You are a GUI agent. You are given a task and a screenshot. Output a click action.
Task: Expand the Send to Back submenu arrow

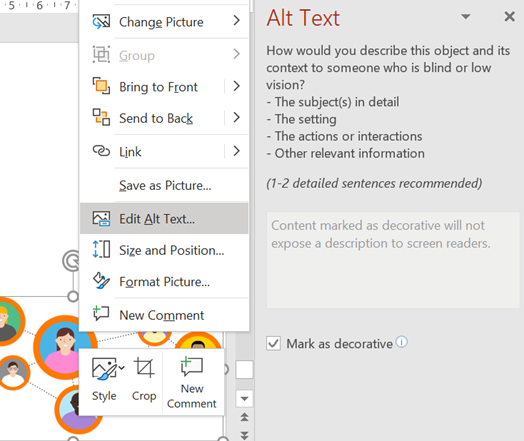(237, 117)
